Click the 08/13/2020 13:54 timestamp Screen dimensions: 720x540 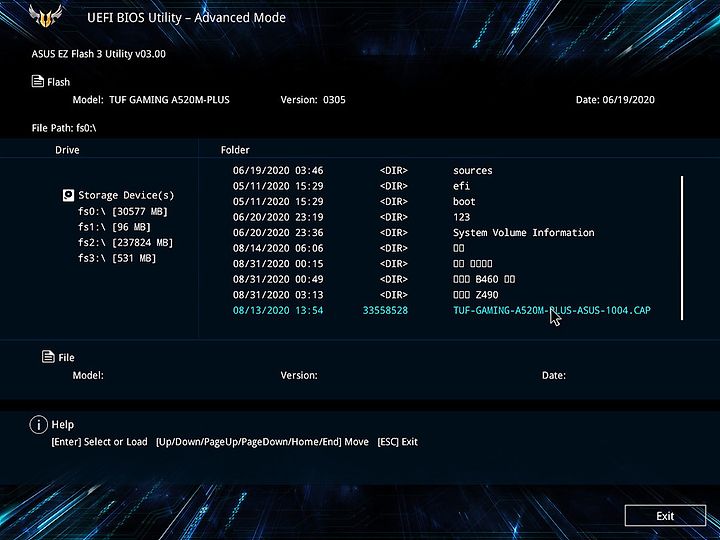click(278, 310)
